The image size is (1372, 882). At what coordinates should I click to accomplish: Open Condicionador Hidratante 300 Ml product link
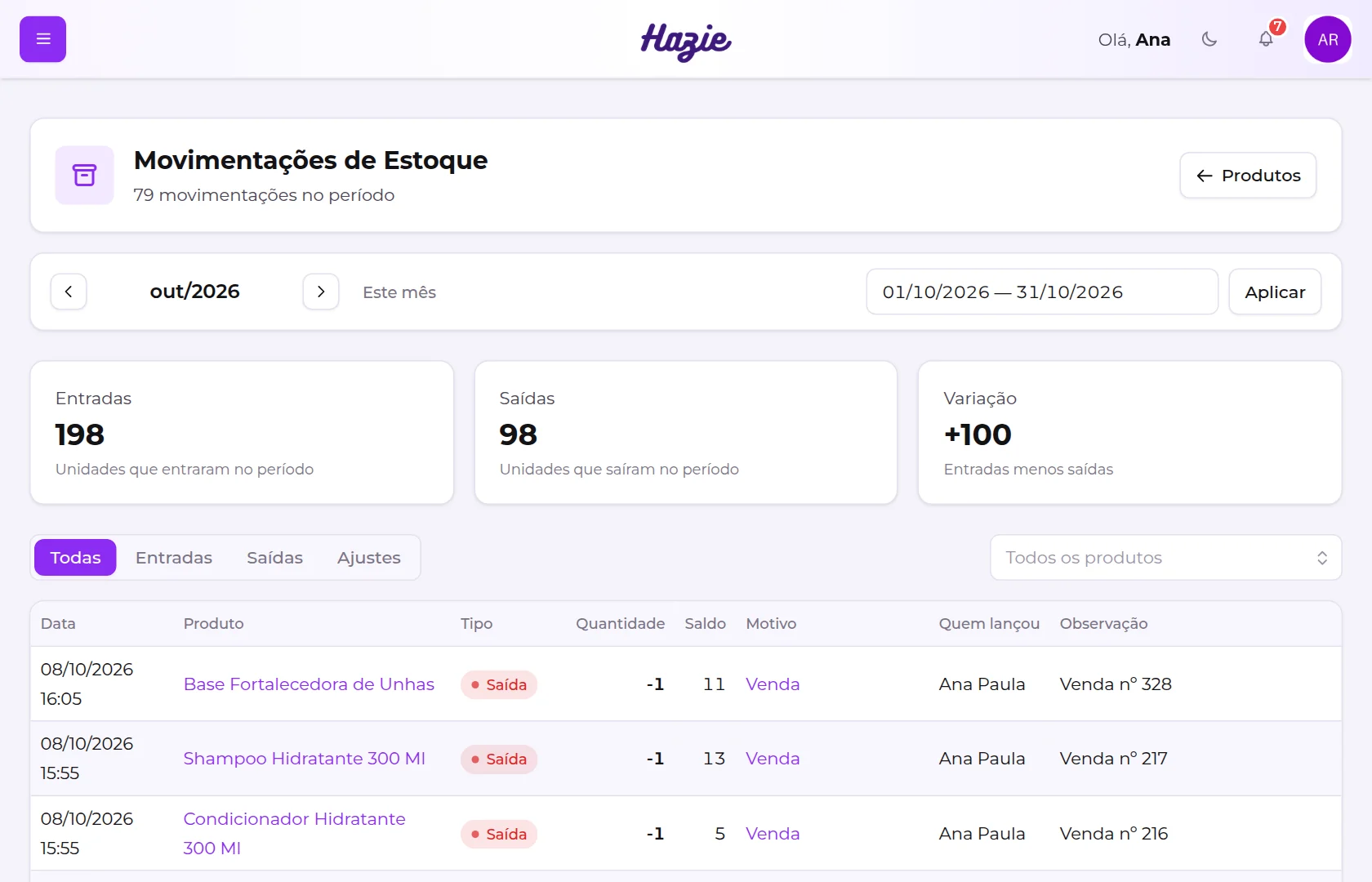[295, 833]
